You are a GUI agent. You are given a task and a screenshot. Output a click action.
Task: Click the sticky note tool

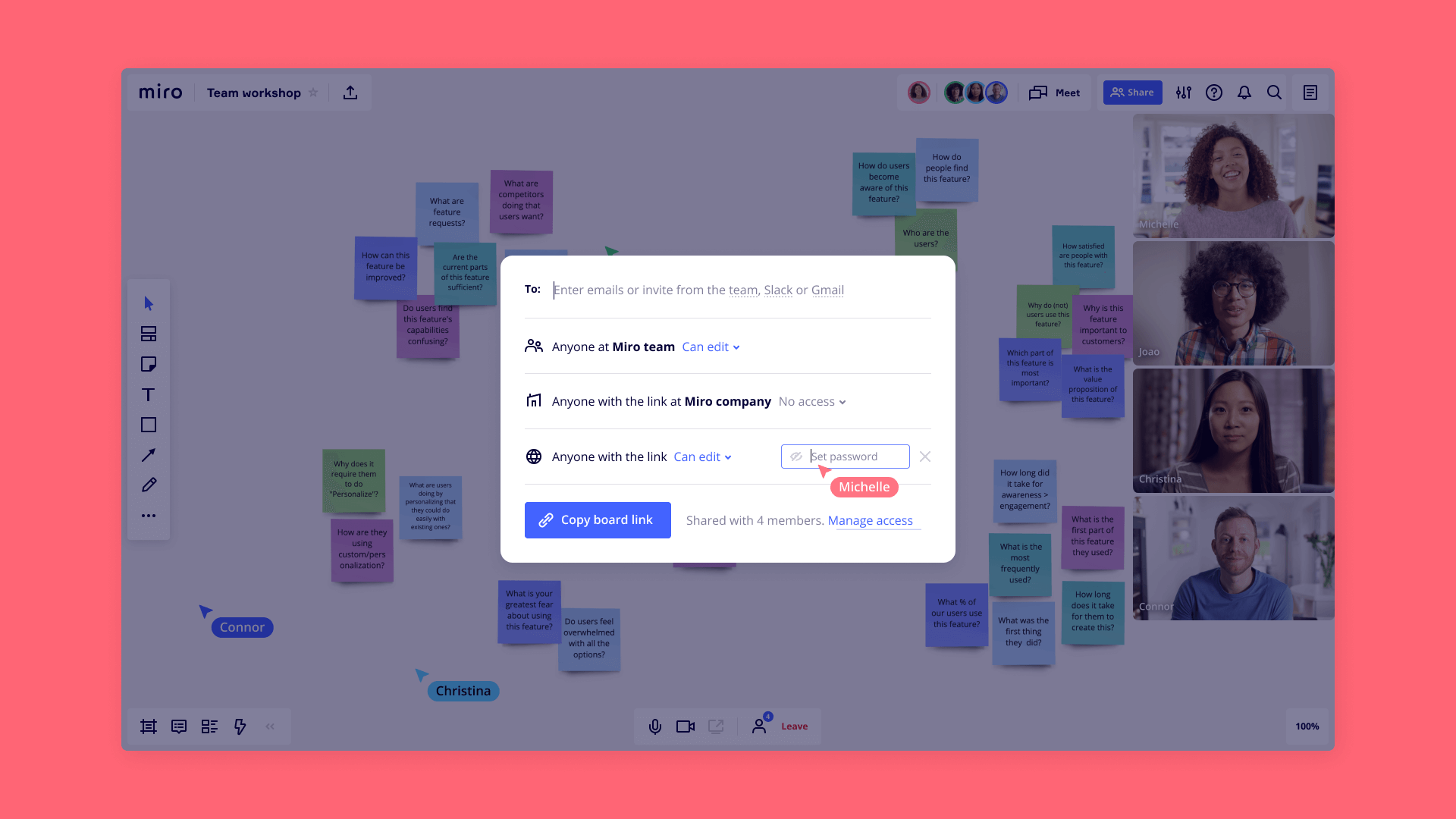point(148,364)
